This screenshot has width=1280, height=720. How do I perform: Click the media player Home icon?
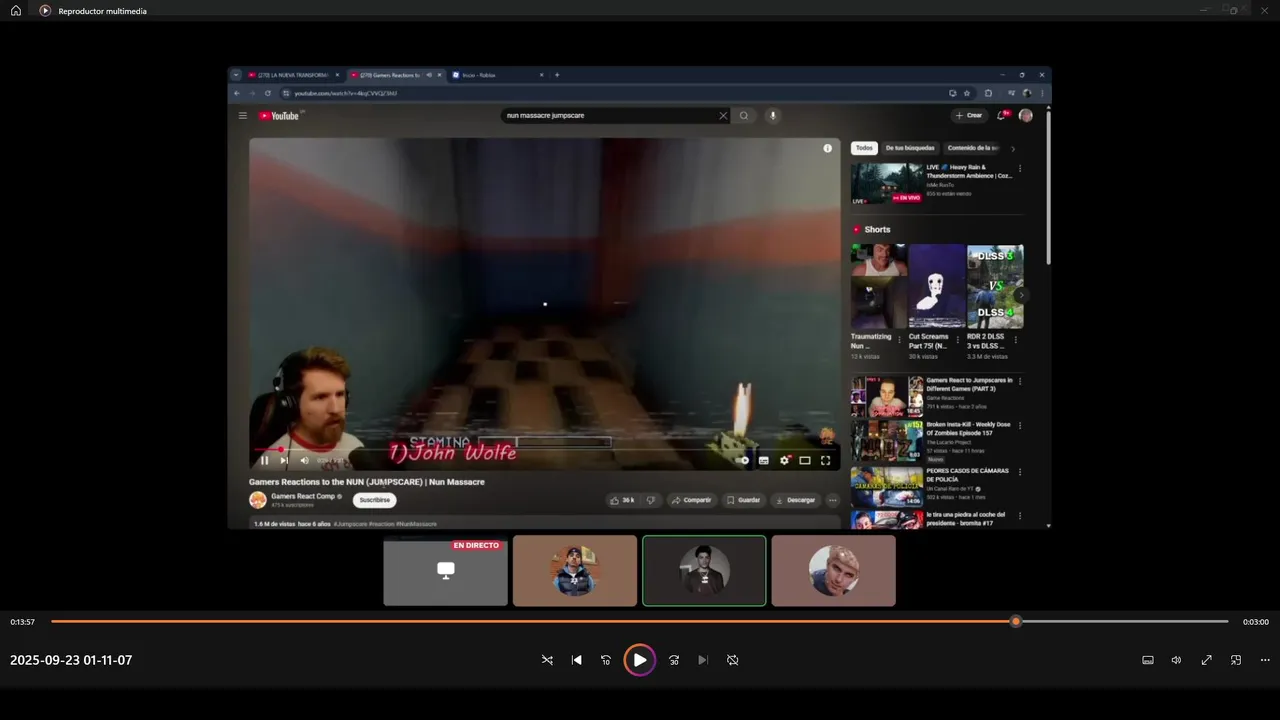pos(16,11)
